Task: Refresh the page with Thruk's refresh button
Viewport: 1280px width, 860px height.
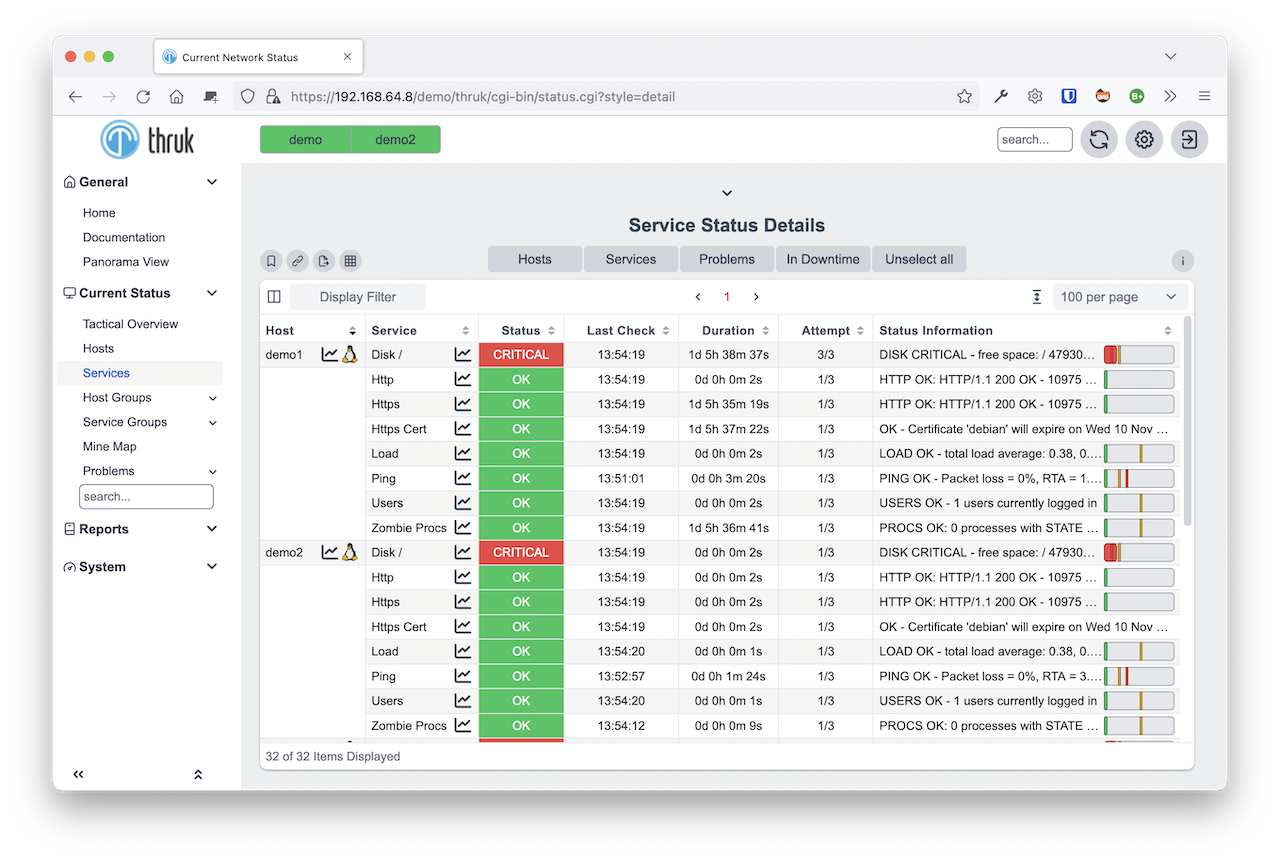Action: 1099,140
